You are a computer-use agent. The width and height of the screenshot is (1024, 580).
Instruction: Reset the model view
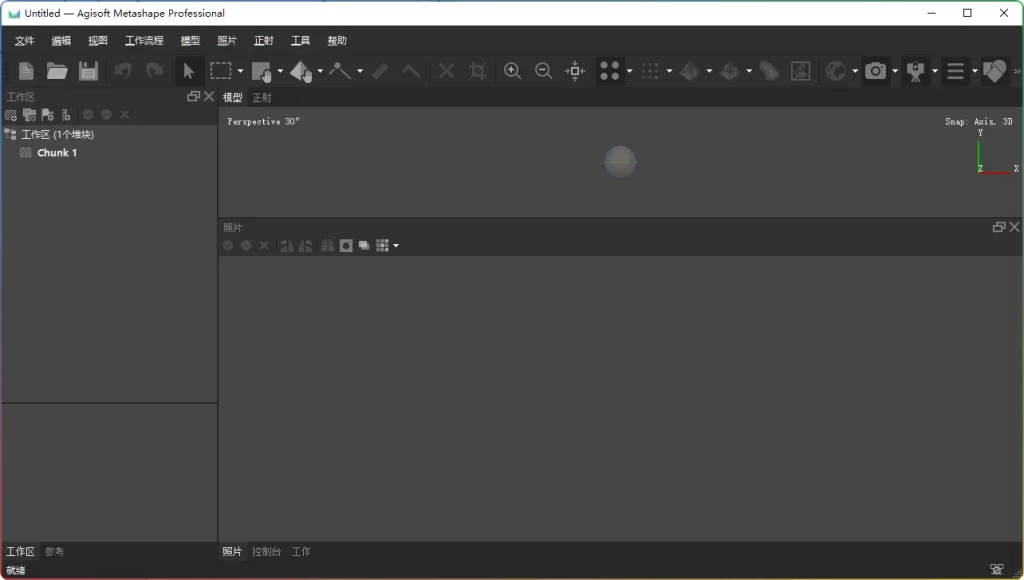coord(574,71)
